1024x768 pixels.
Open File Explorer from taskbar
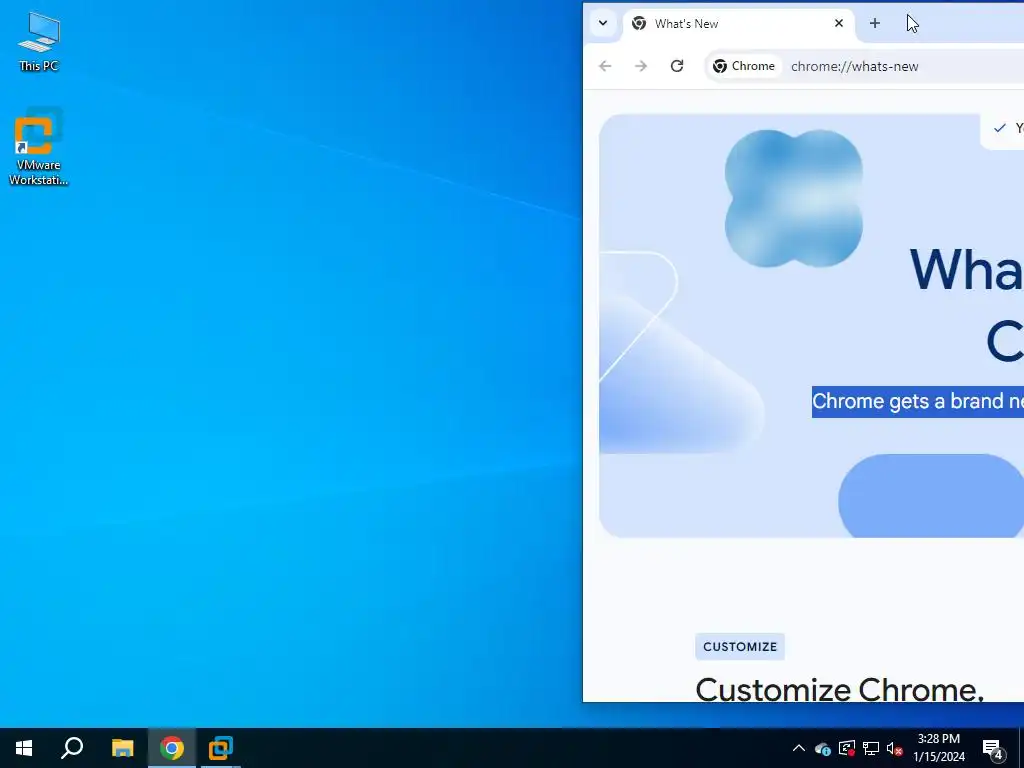click(122, 748)
